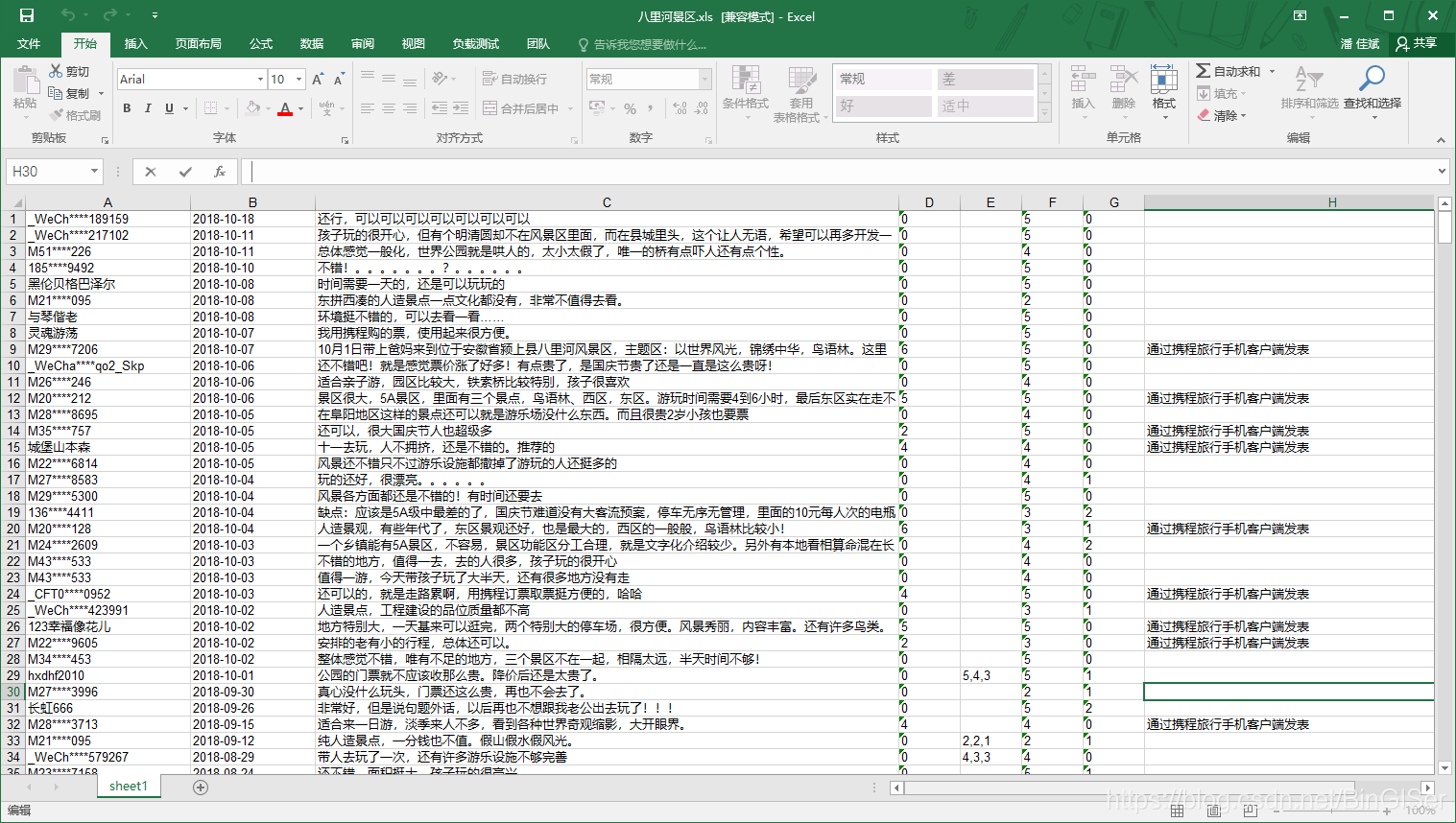Image resolution: width=1456 pixels, height=823 pixels.
Task: Click the Insert Function fx icon
Action: (x=220, y=172)
